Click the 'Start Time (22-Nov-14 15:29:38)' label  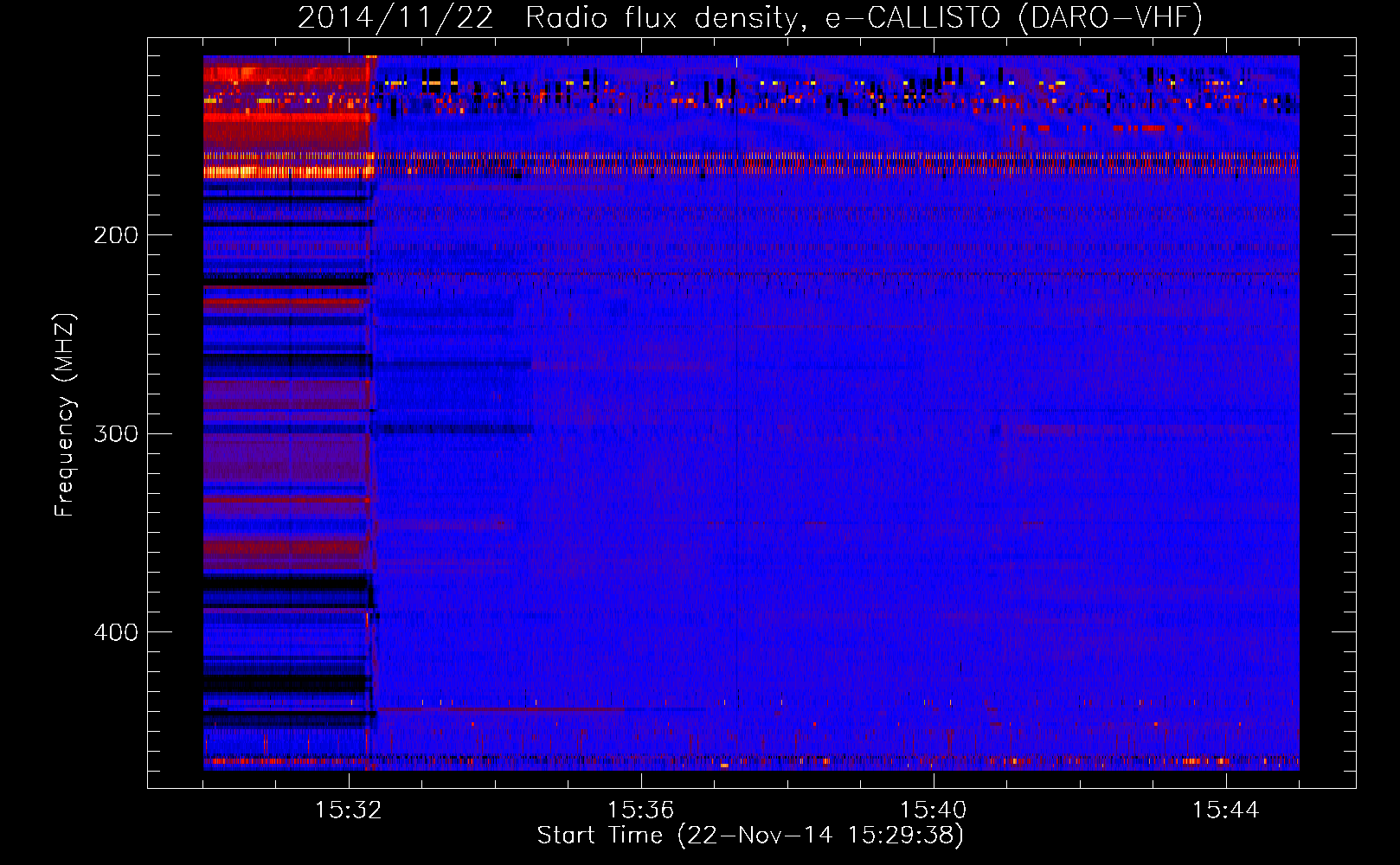750,836
